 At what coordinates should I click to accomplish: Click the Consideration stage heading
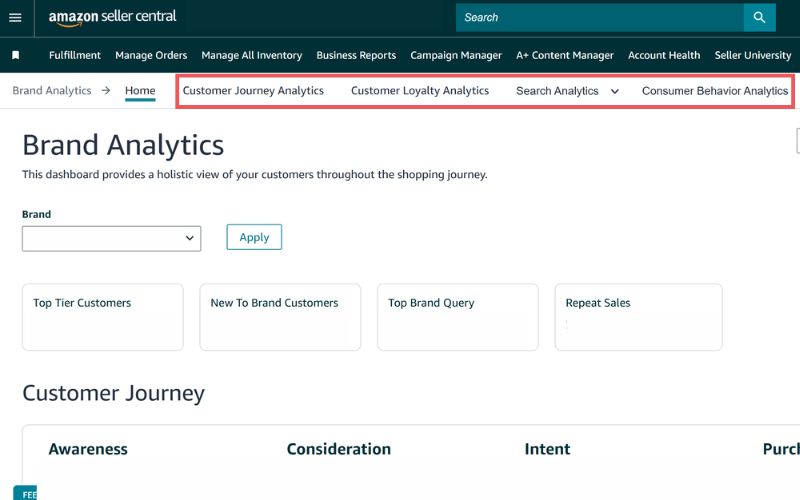tap(339, 449)
